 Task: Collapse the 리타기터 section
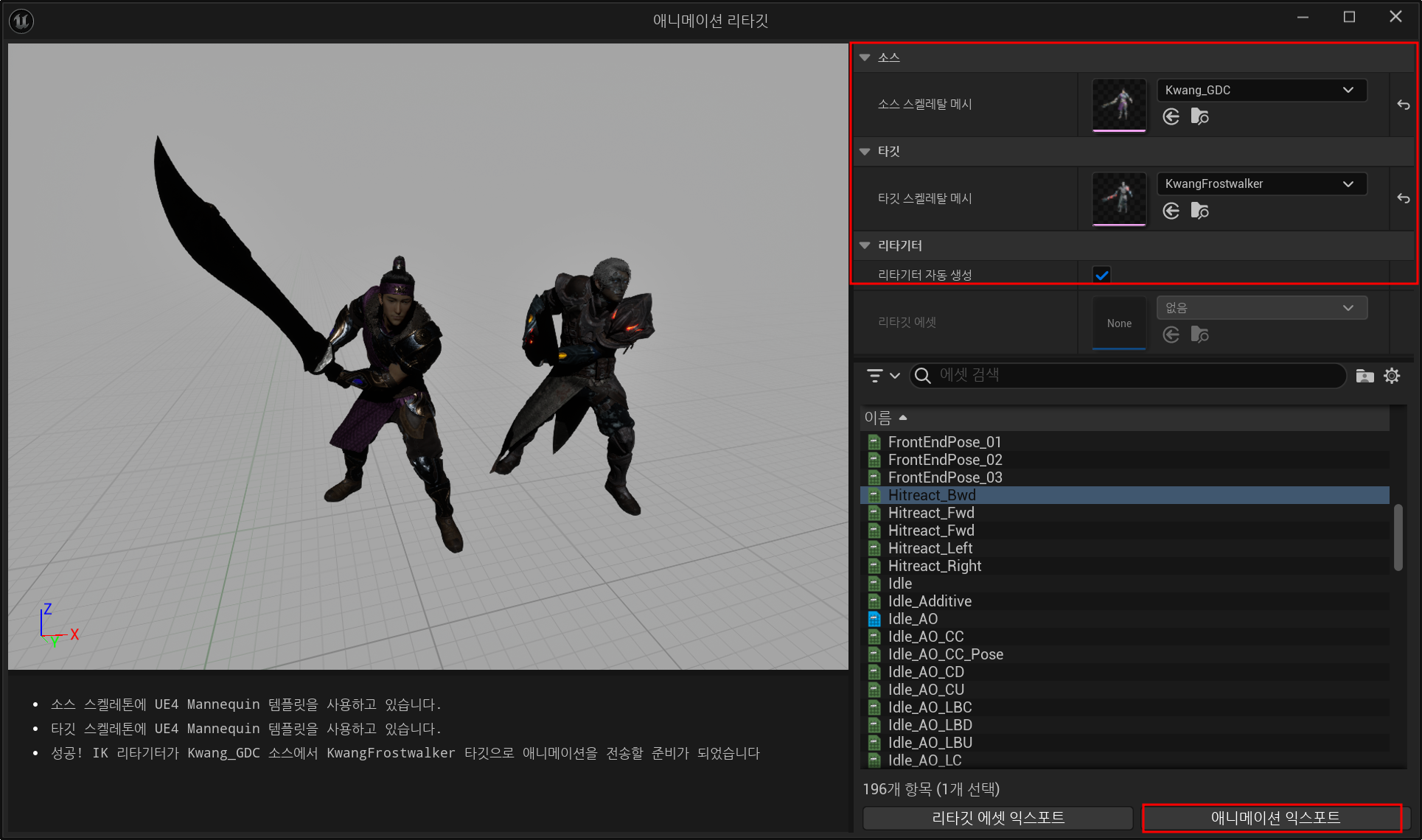865,245
